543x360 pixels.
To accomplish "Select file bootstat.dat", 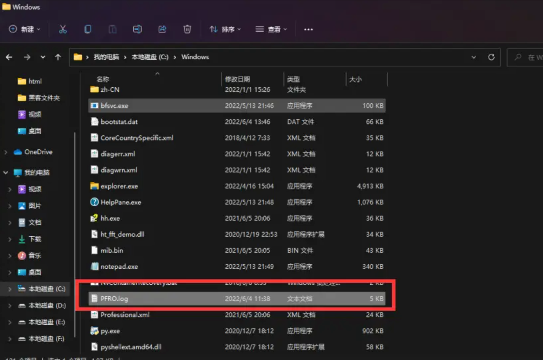I will pyautogui.click(x=237, y=122).
